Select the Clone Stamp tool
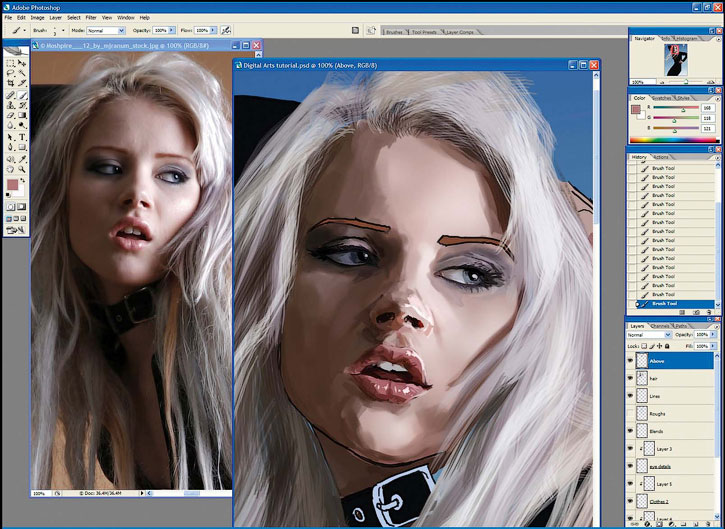The height and width of the screenshot is (529, 725). (x=10, y=105)
